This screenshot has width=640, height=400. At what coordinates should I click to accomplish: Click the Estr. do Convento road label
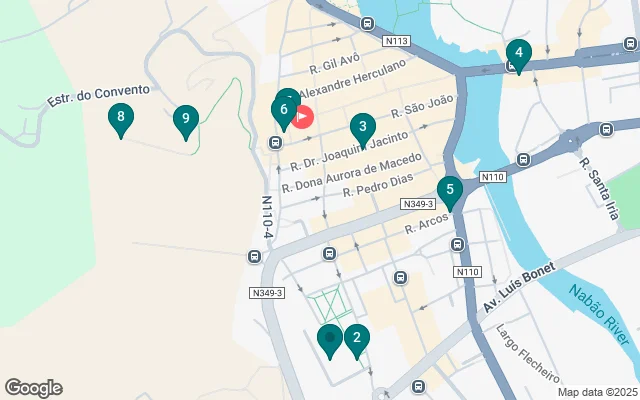pos(98,95)
